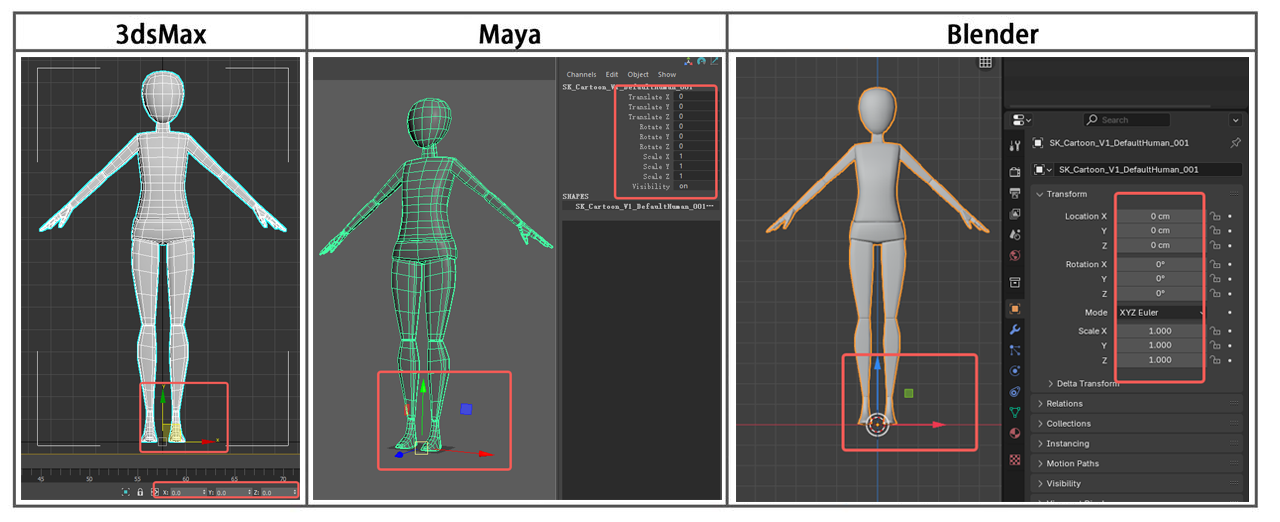Open the Object Constraints tab in Blender
1280x522 pixels.
coord(1016,391)
